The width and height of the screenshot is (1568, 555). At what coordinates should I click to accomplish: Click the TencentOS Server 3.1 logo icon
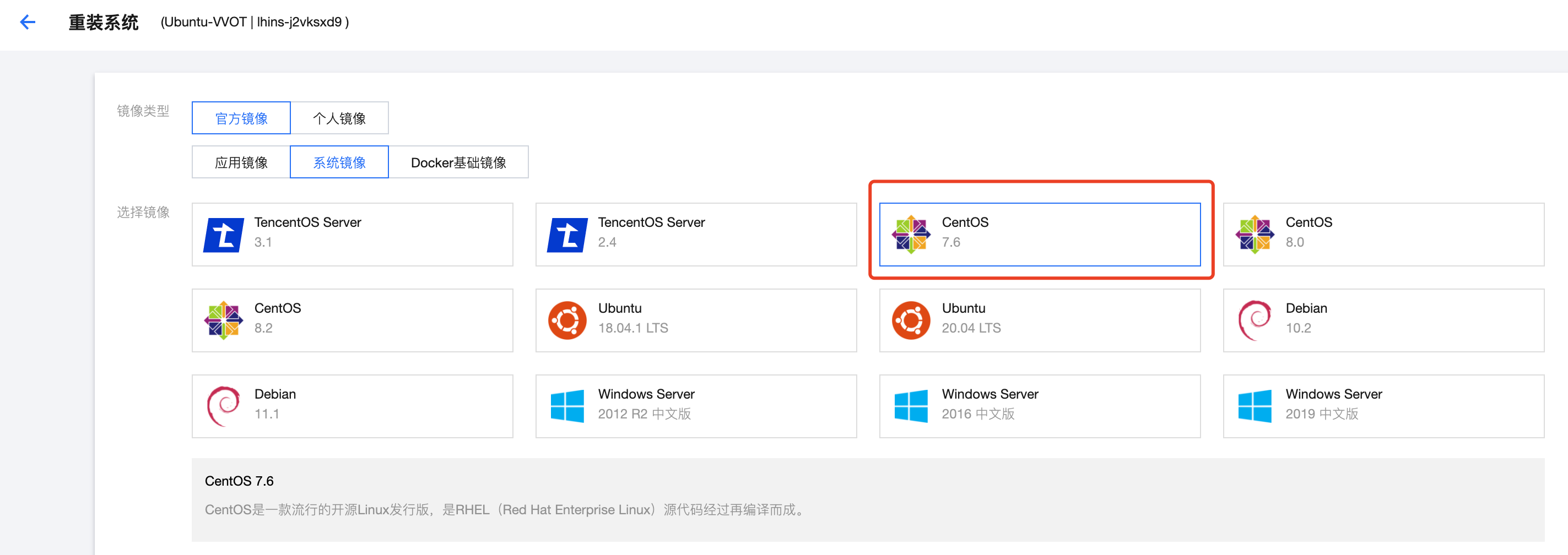[x=223, y=233]
